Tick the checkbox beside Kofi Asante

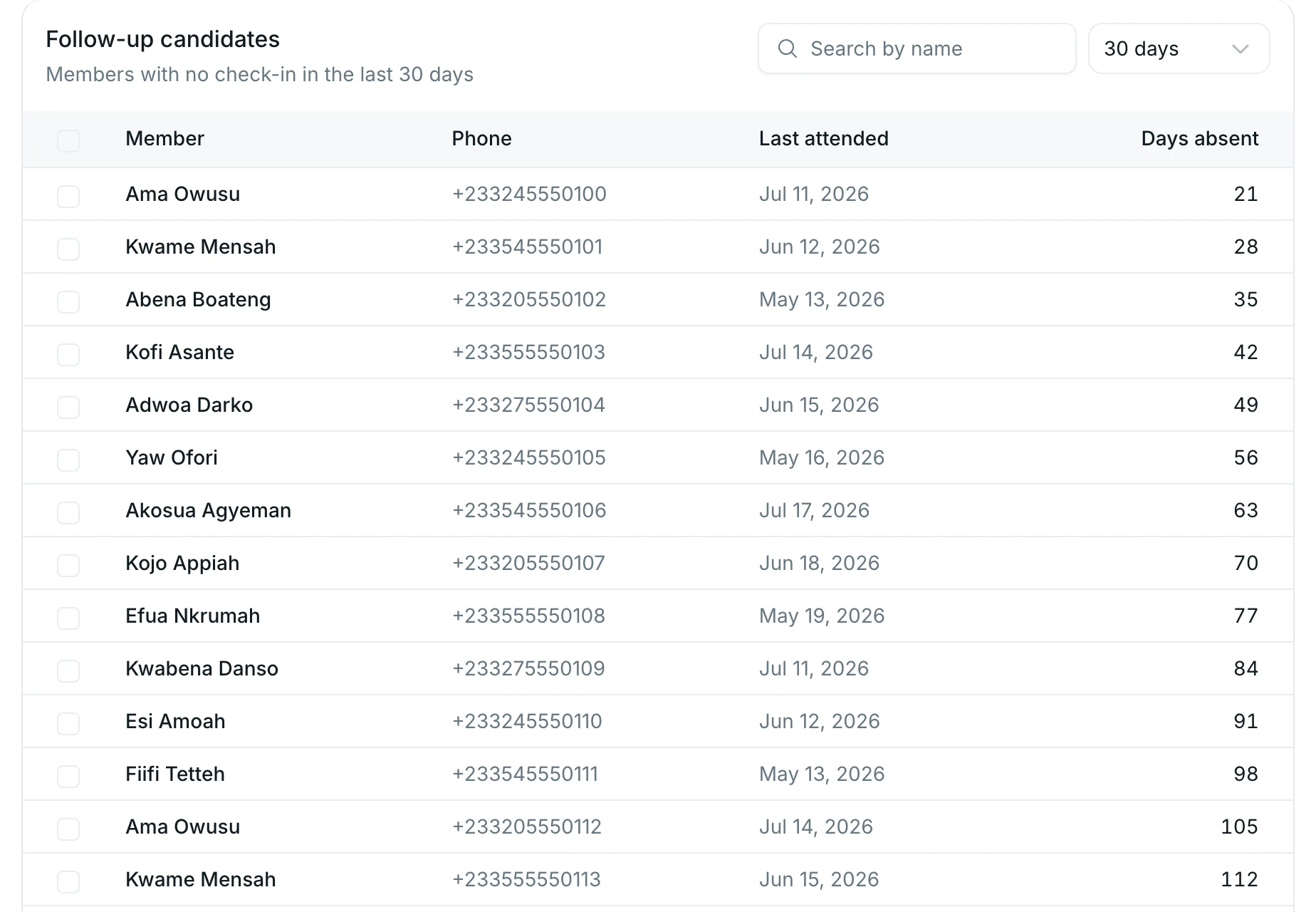pos(68,354)
